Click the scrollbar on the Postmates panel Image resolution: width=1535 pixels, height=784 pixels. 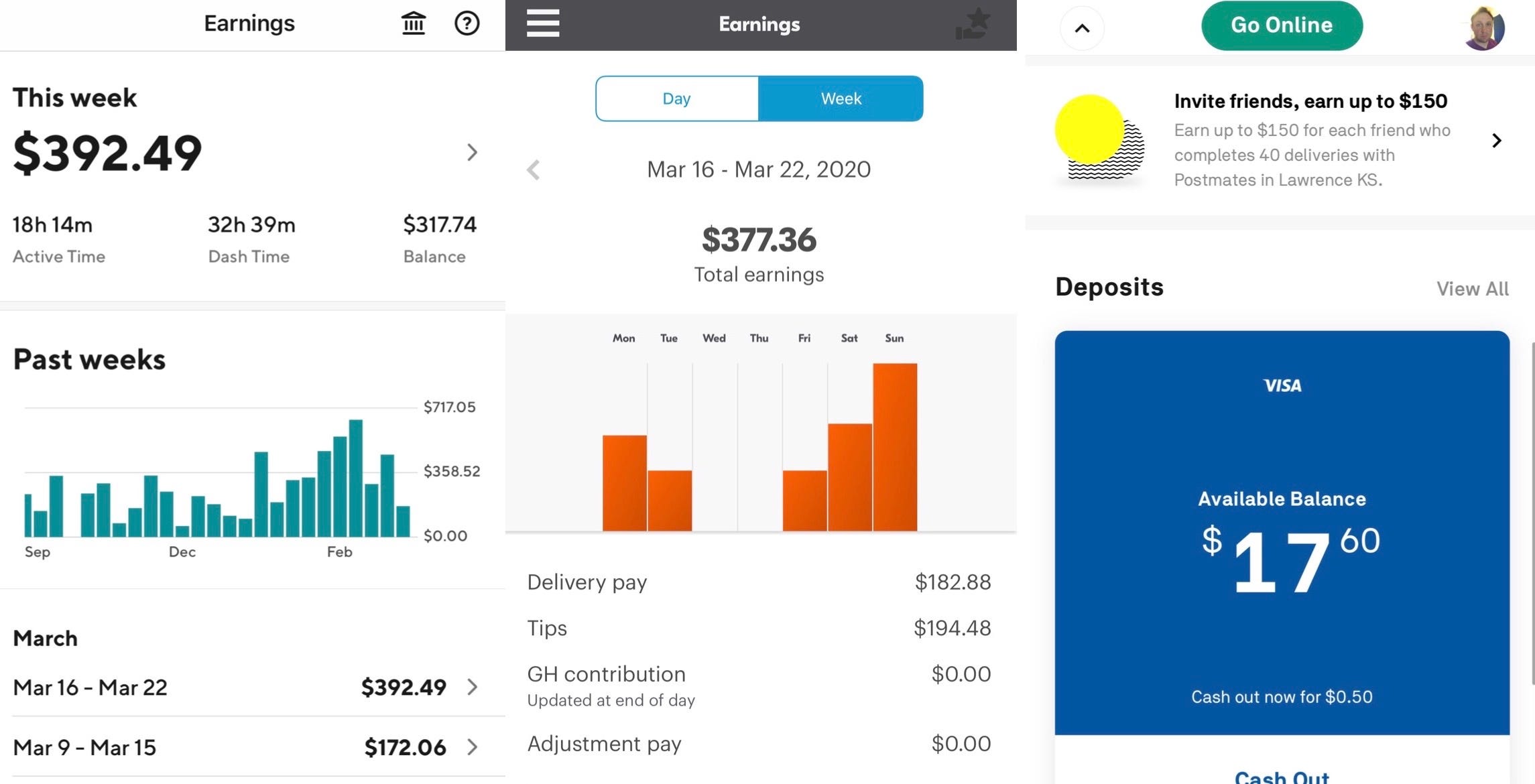pyautogui.click(x=1532, y=513)
